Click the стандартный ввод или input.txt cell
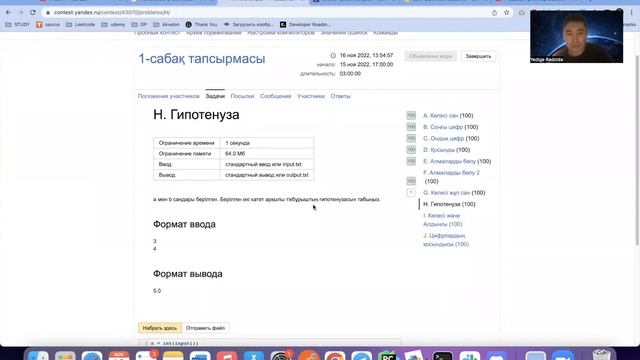 (x=267, y=164)
